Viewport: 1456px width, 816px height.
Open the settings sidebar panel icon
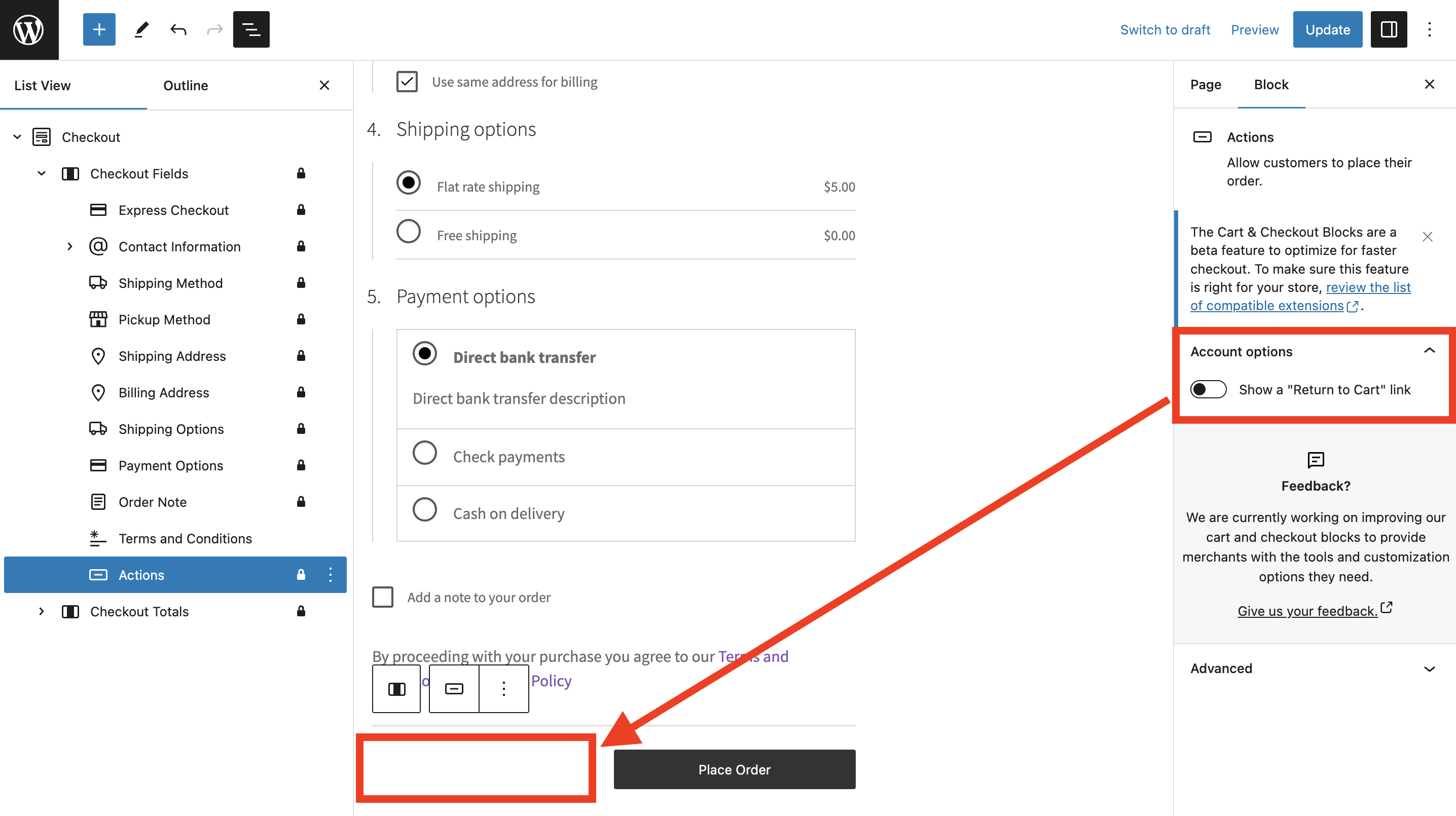point(1389,29)
